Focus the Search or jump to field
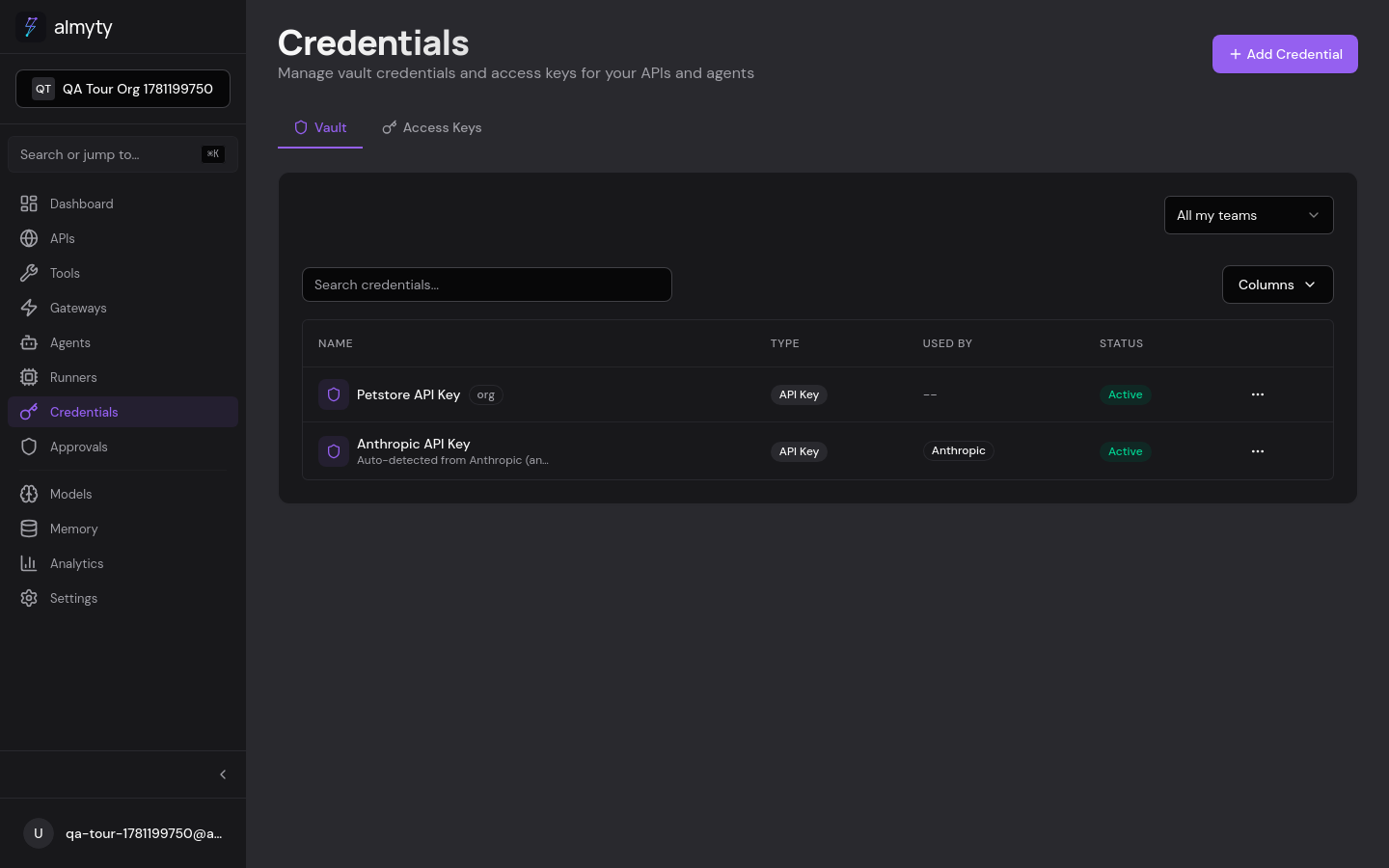1389x868 pixels. pyautogui.click(x=123, y=154)
